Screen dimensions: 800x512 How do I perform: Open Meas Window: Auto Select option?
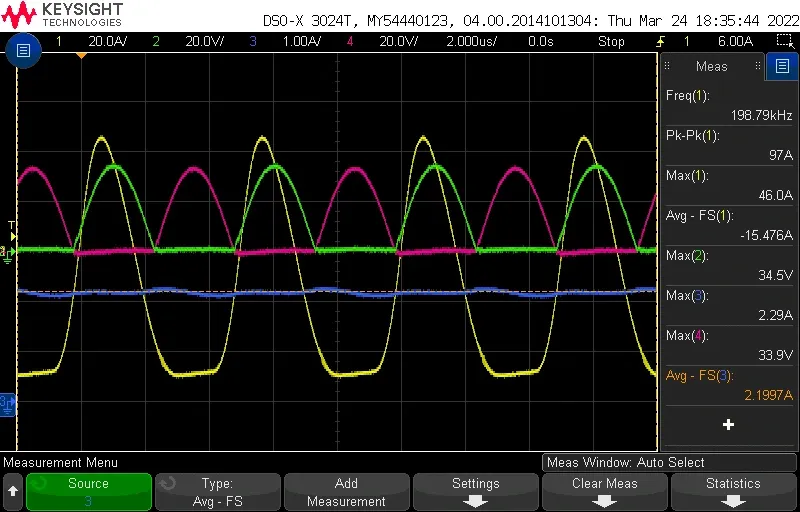tap(669, 463)
